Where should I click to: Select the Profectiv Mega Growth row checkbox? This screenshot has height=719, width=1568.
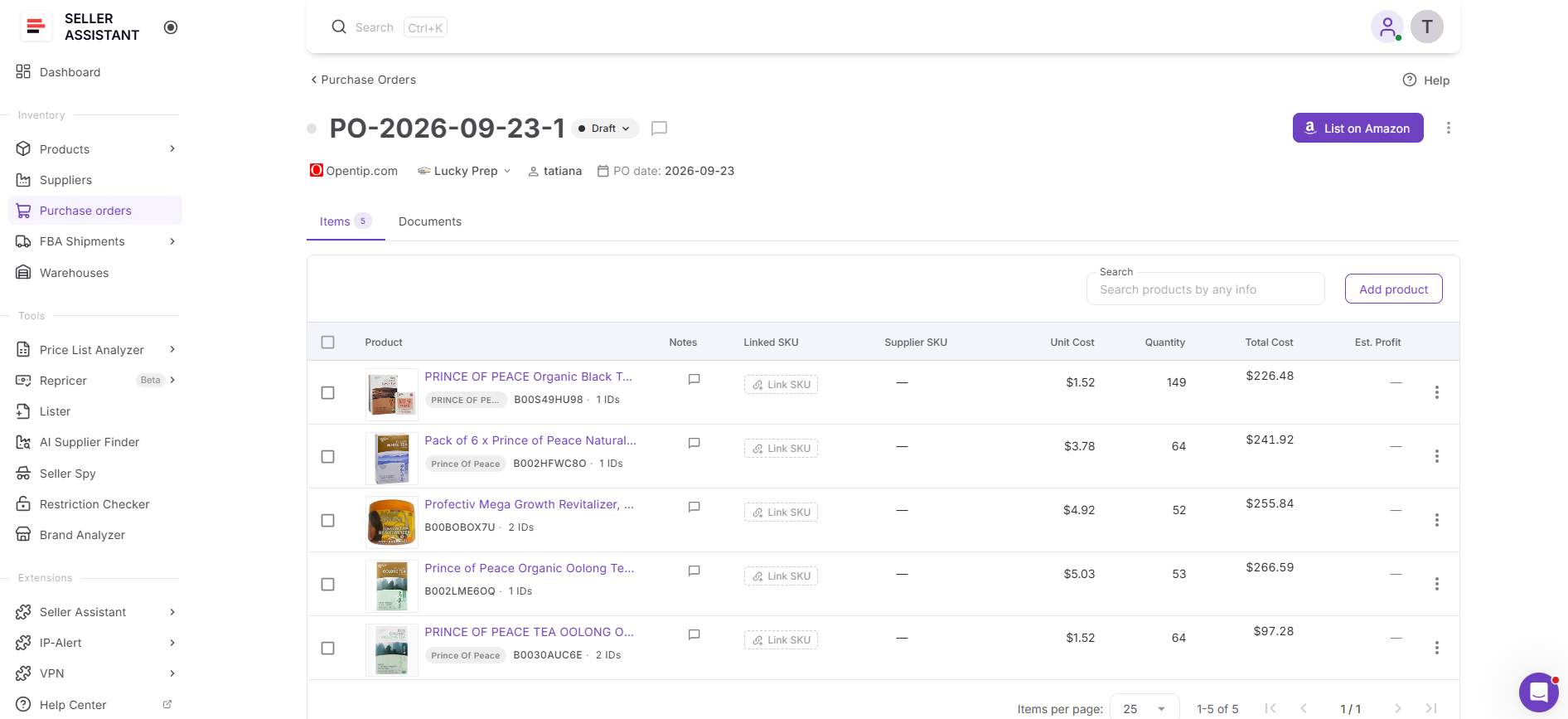point(328,521)
